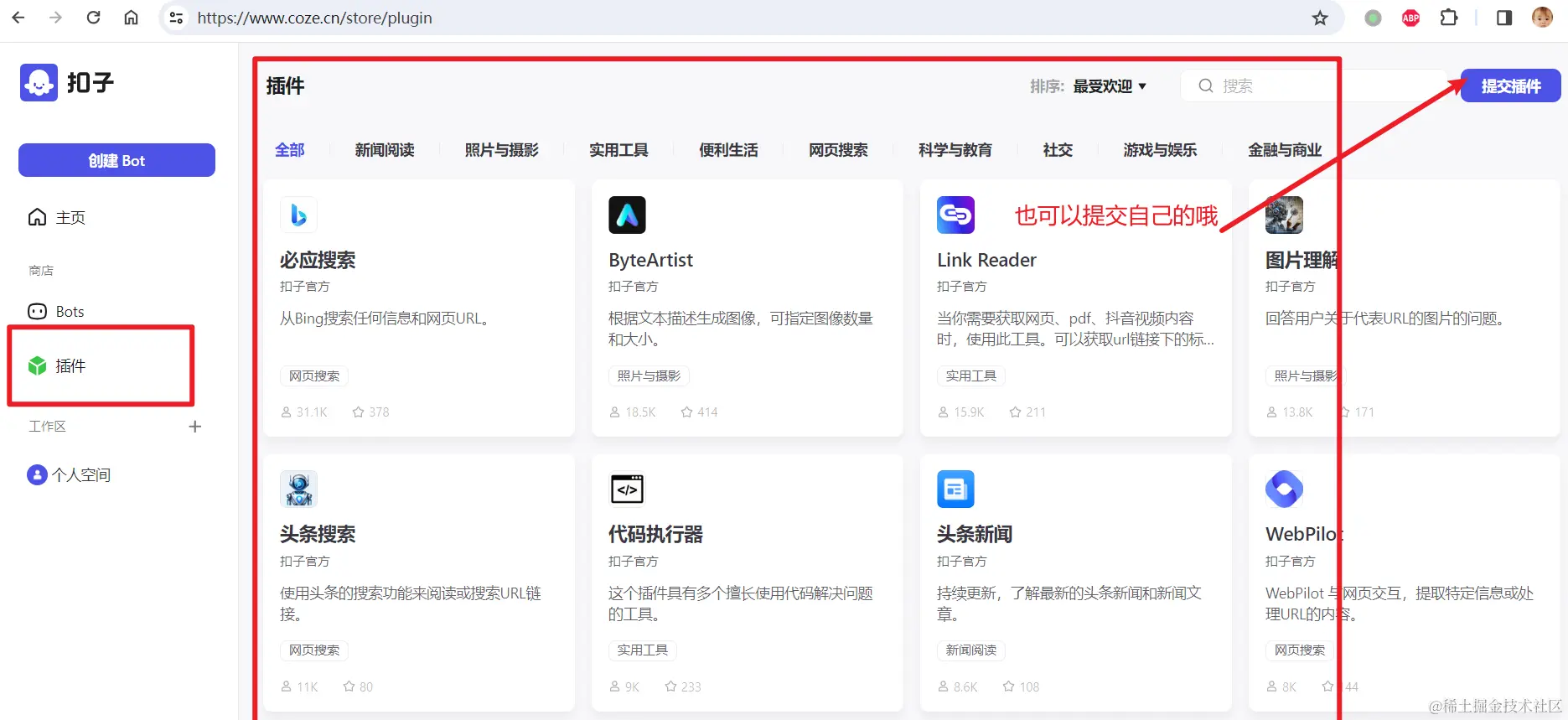Open the browser profile avatar
Image resolution: width=1568 pixels, height=720 pixels.
click(x=1542, y=18)
